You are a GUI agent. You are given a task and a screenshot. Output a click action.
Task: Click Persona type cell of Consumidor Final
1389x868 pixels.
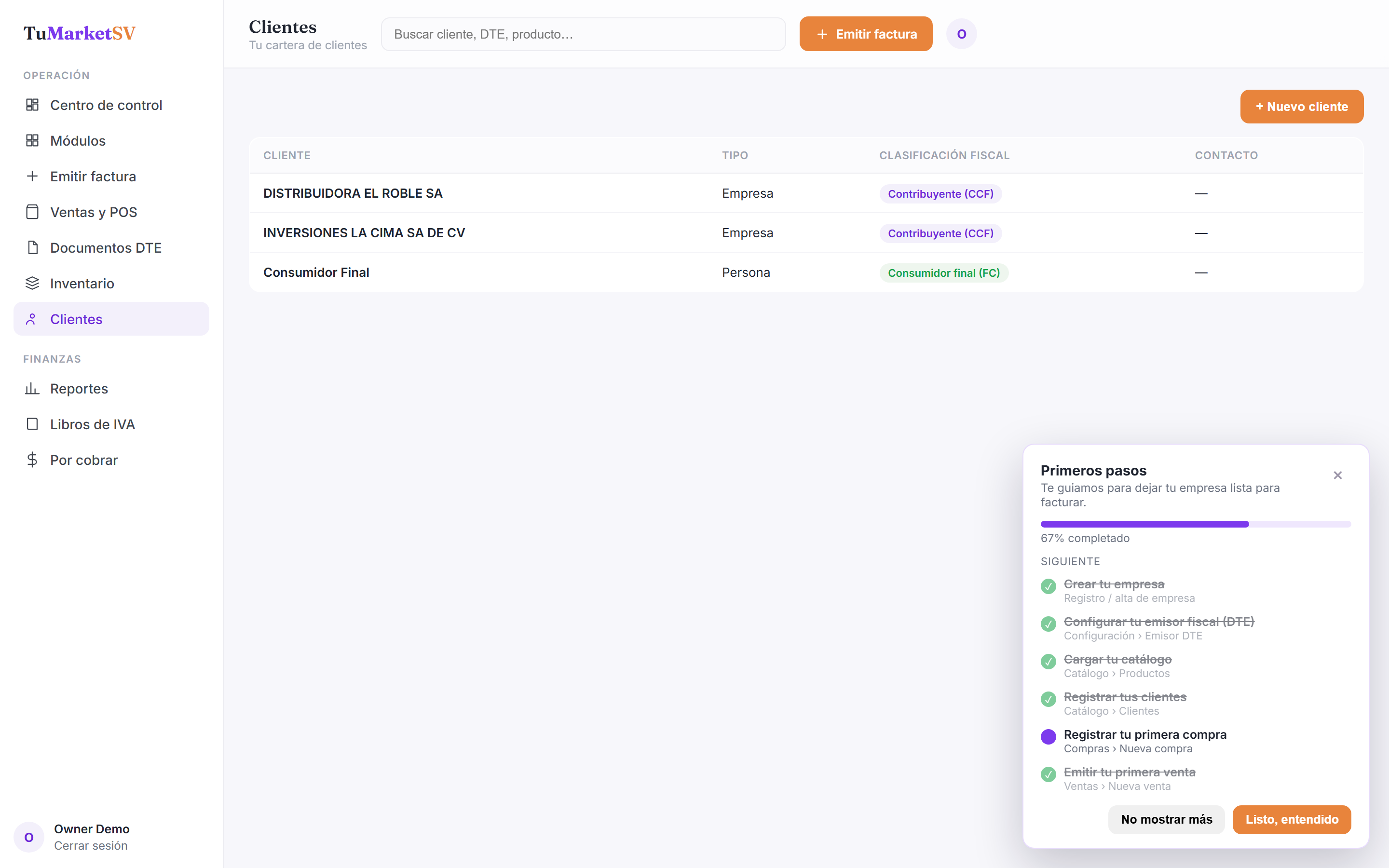746,272
